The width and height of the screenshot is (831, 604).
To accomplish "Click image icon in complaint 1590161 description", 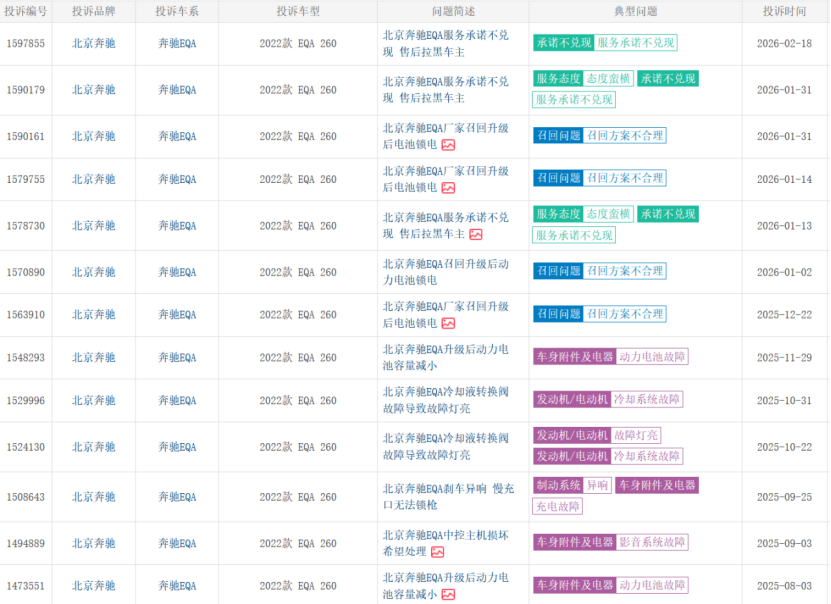I will [x=449, y=145].
